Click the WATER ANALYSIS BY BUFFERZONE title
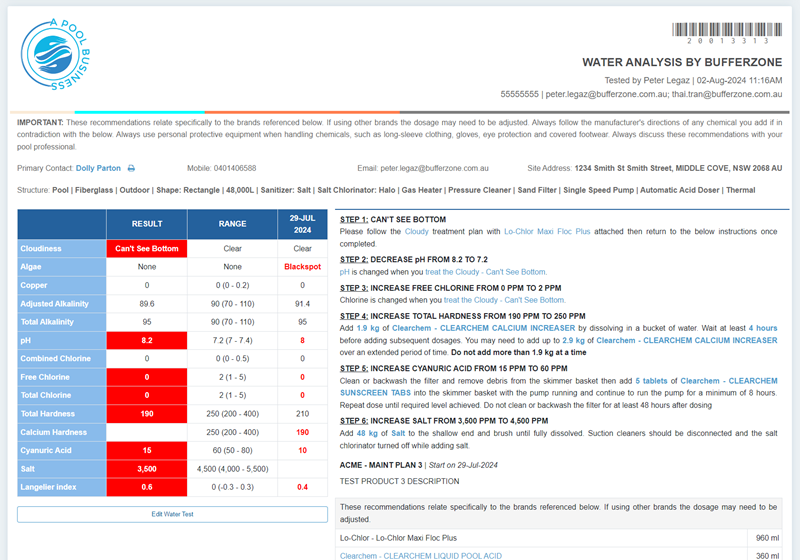Screen dimensions: 800x560 682,62
